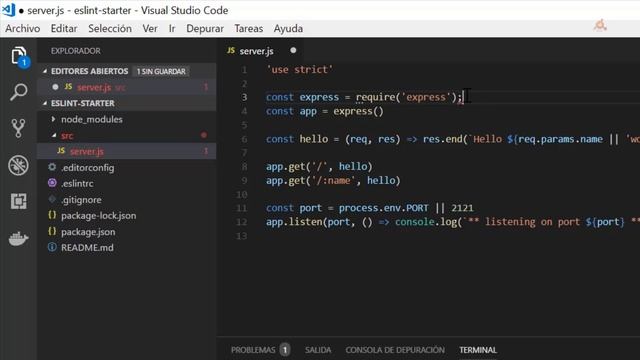Click braces icon beside package.json

point(52,231)
